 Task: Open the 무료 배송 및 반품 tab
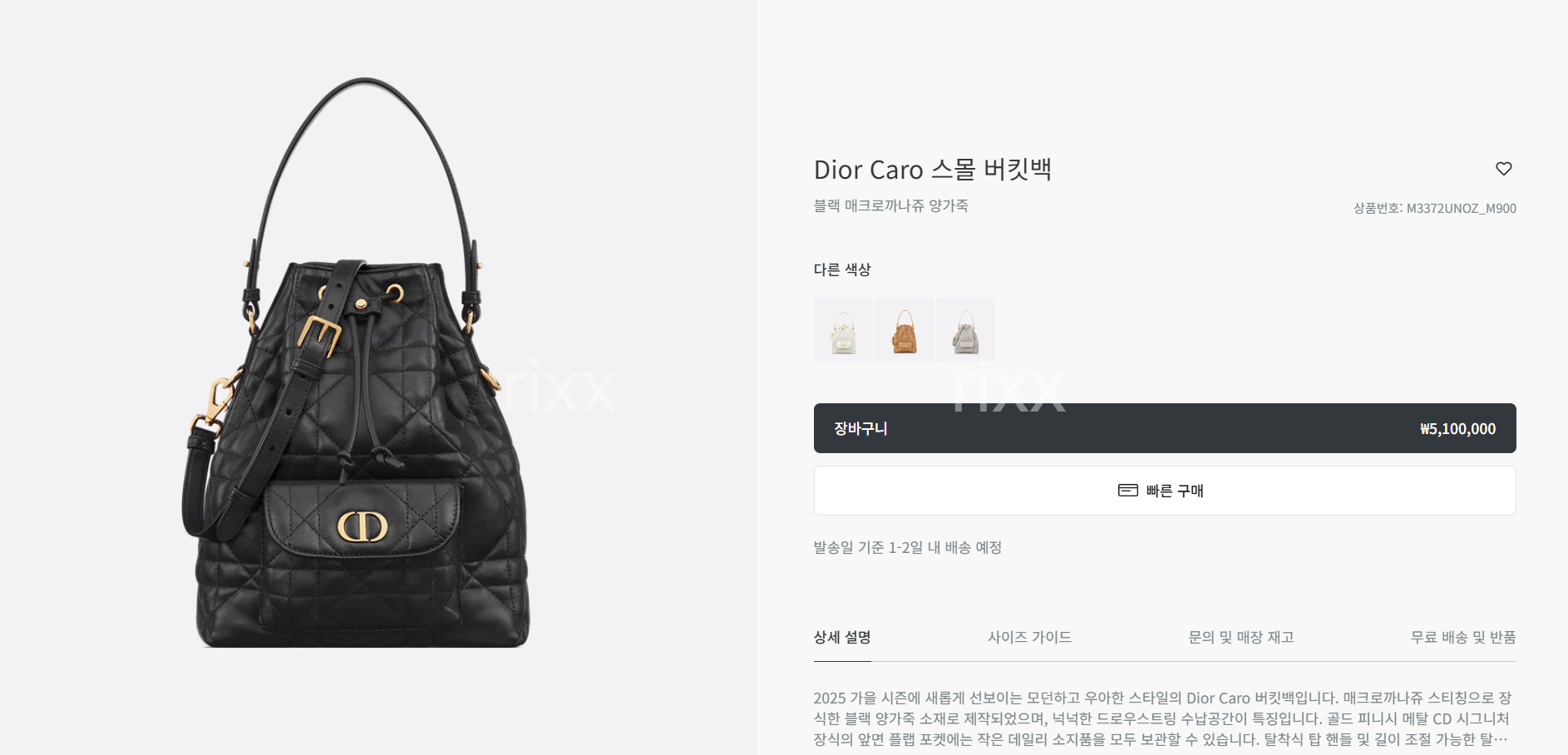click(1463, 638)
